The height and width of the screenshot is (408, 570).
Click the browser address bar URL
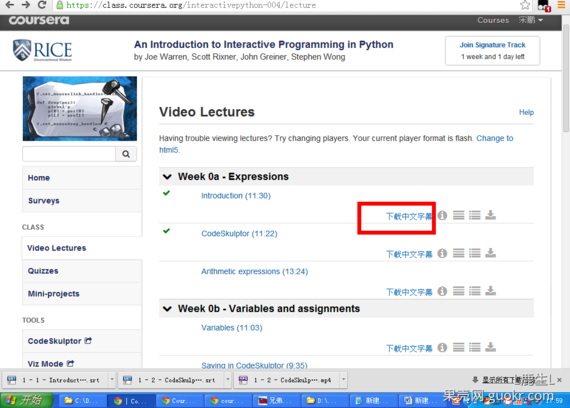pyautogui.click(x=191, y=5)
